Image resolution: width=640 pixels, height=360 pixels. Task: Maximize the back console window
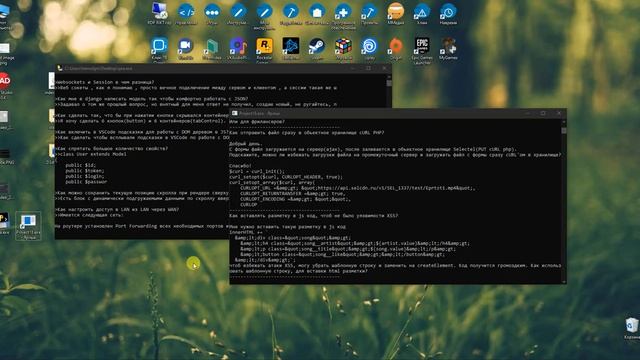(x=368, y=68)
